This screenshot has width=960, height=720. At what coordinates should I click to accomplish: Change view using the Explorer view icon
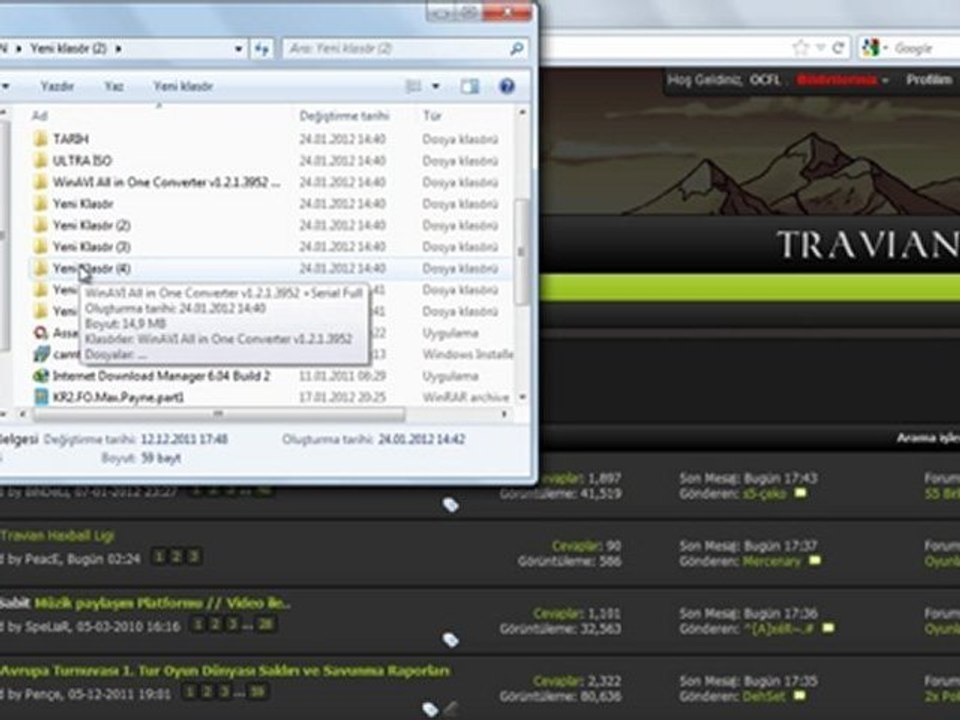click(414, 86)
